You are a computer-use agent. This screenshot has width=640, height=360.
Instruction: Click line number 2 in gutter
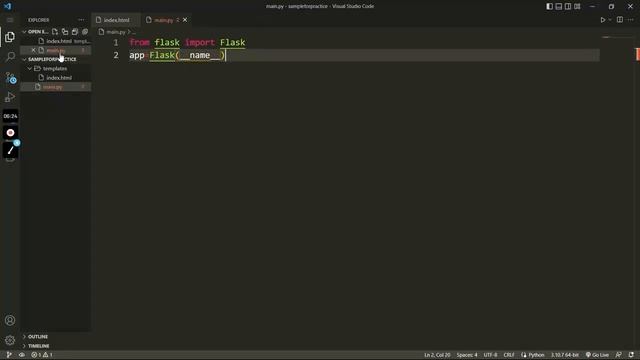coord(116,55)
